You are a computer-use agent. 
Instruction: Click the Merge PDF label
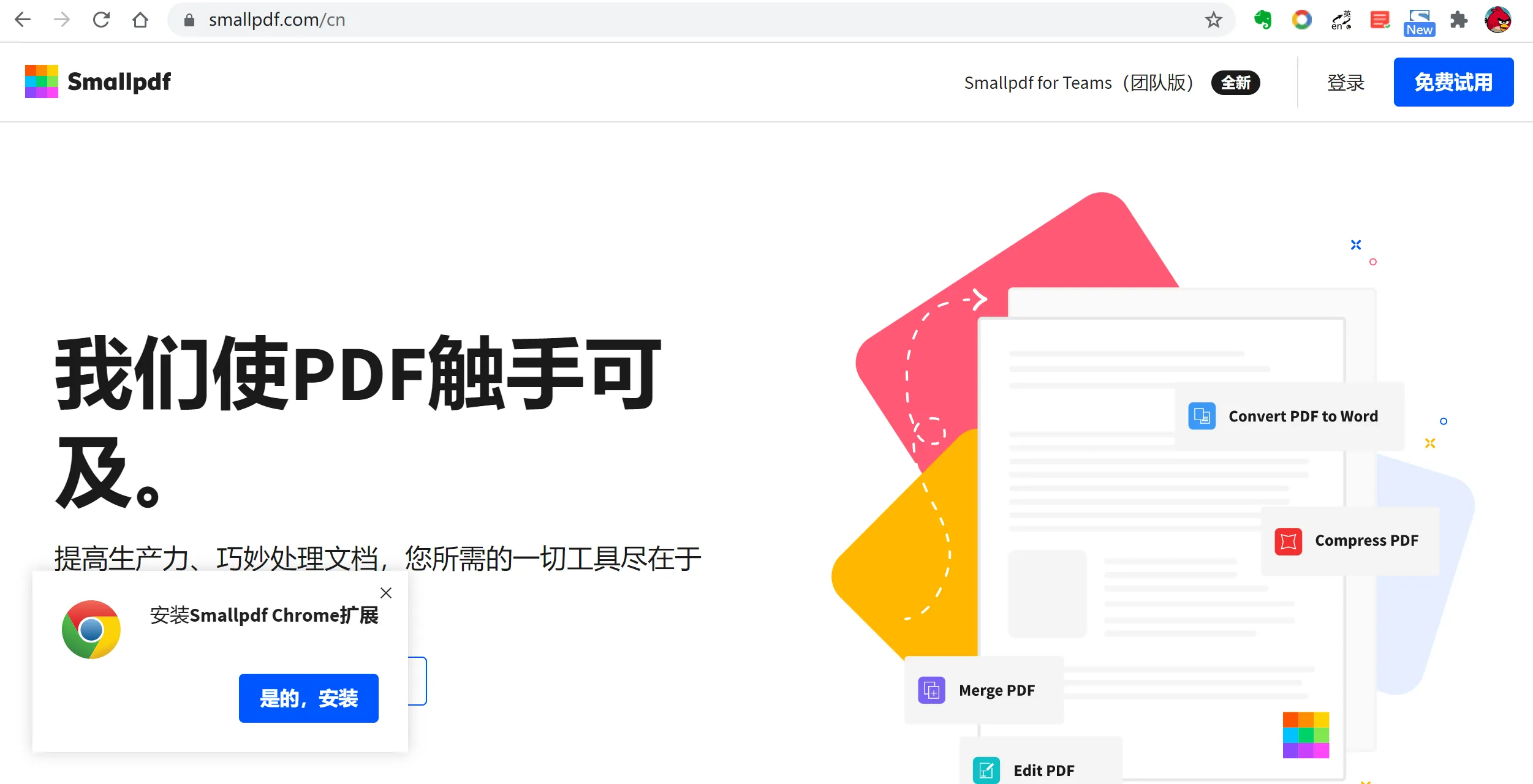point(997,691)
